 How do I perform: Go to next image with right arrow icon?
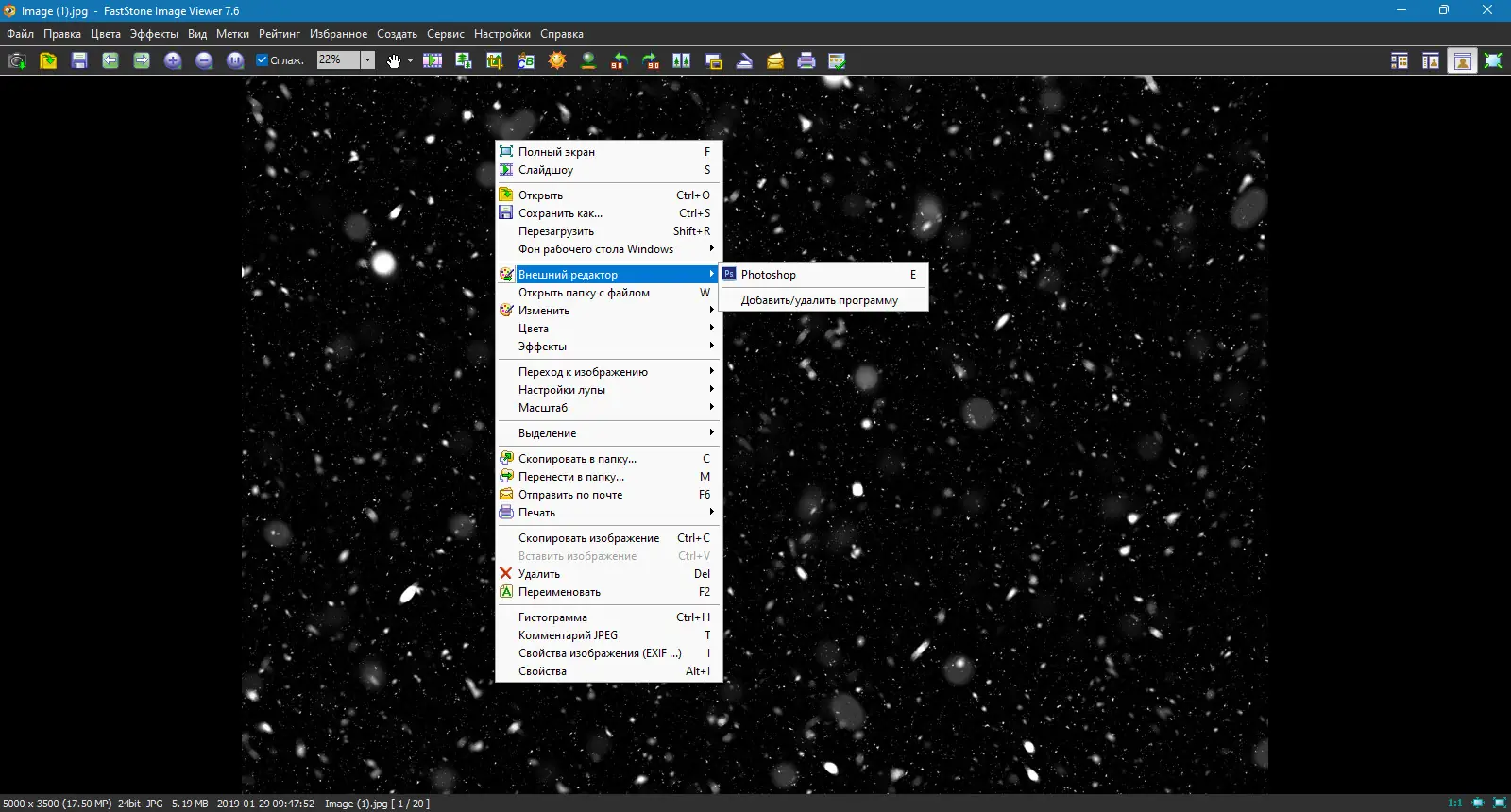142,60
